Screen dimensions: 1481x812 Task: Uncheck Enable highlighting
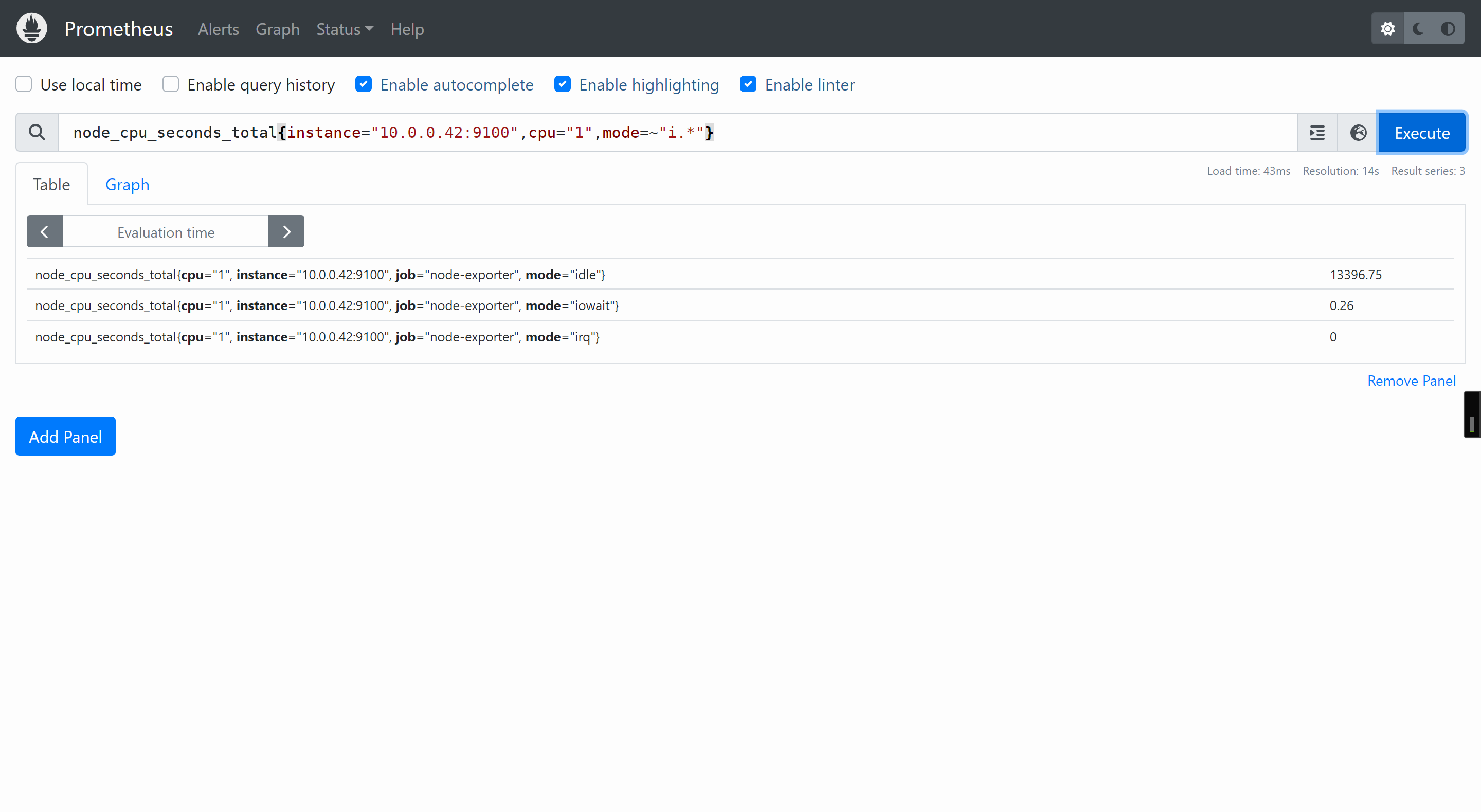[562, 84]
